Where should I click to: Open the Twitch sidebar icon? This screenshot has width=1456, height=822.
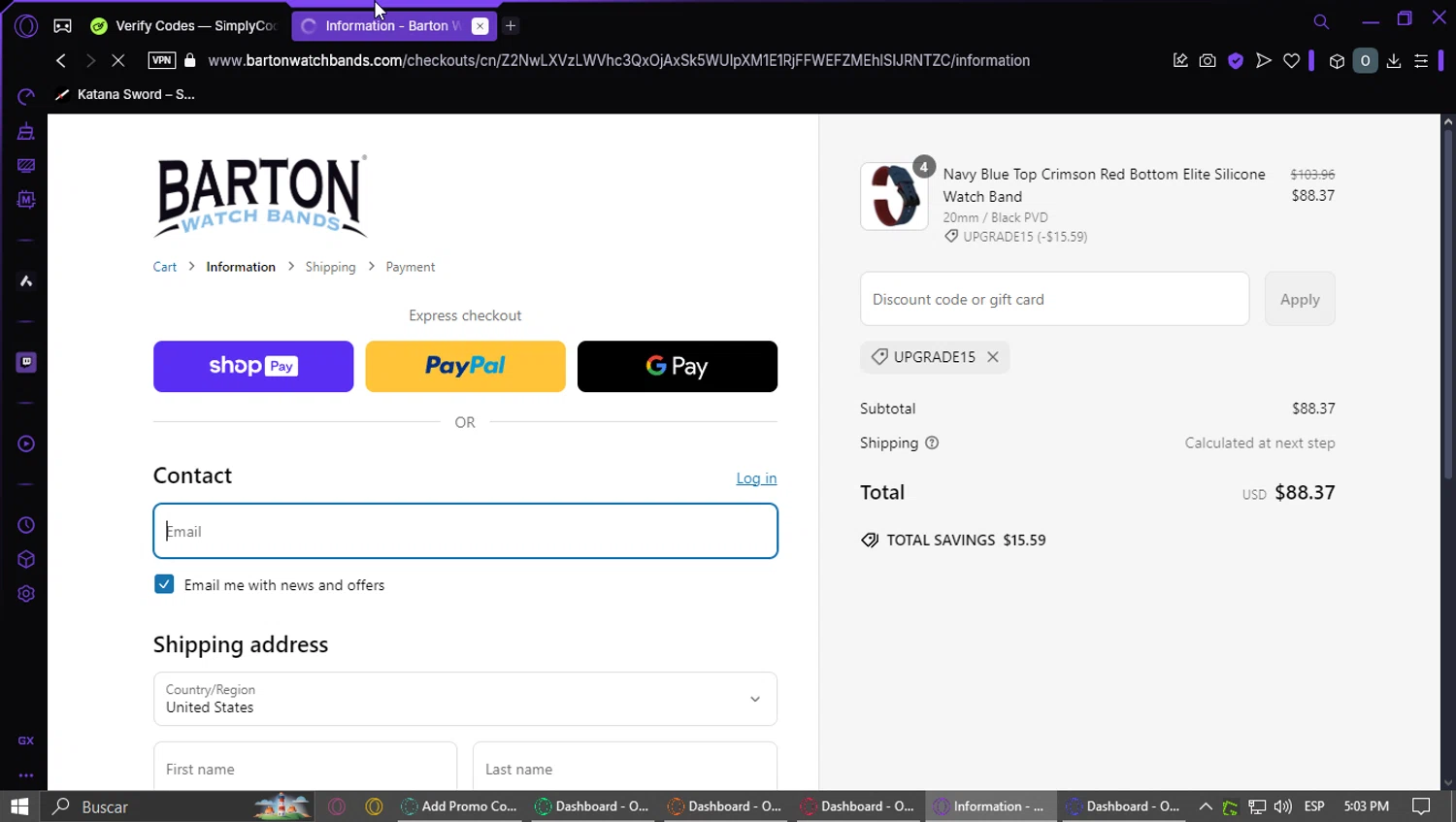click(x=26, y=362)
